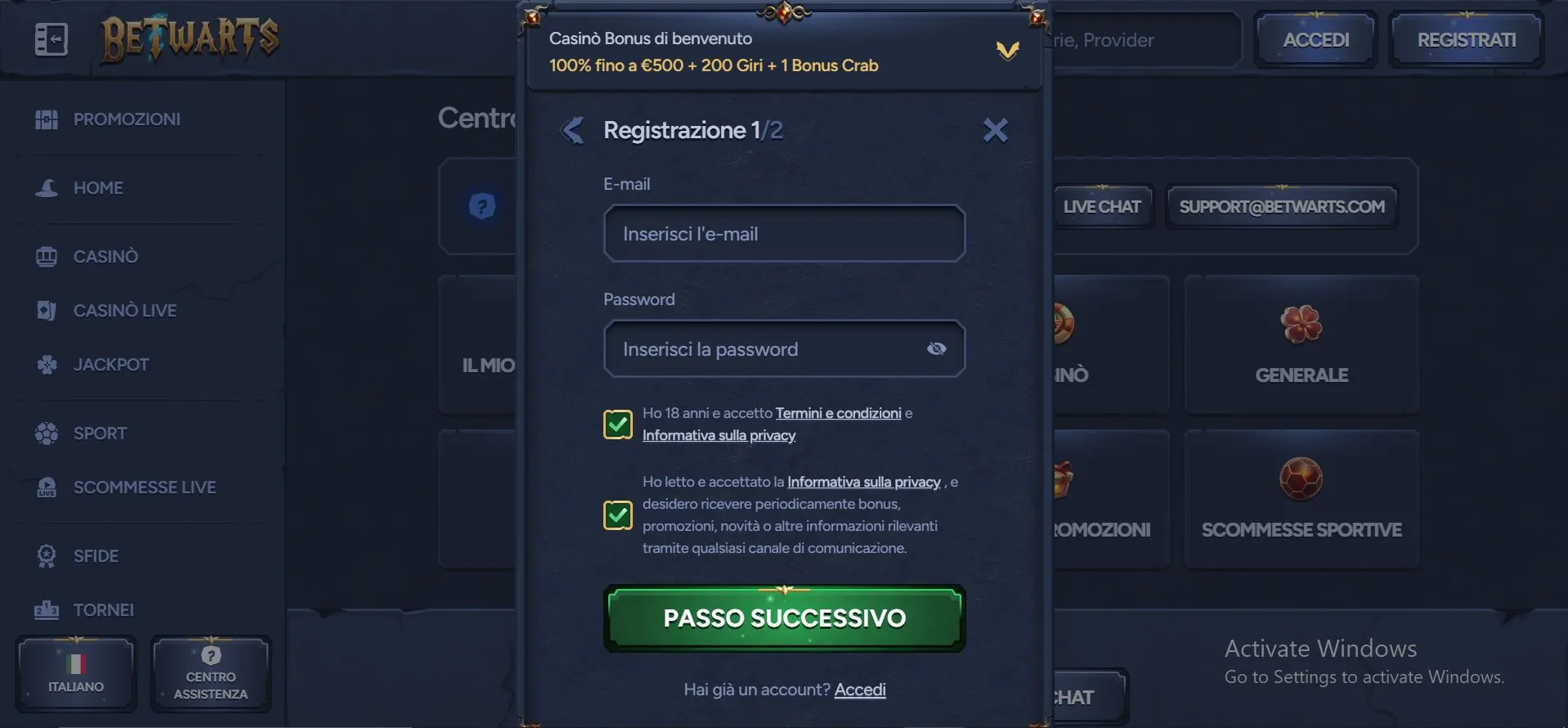Open the Promozioni section icon
This screenshot has height=728, width=1568.
(x=47, y=119)
